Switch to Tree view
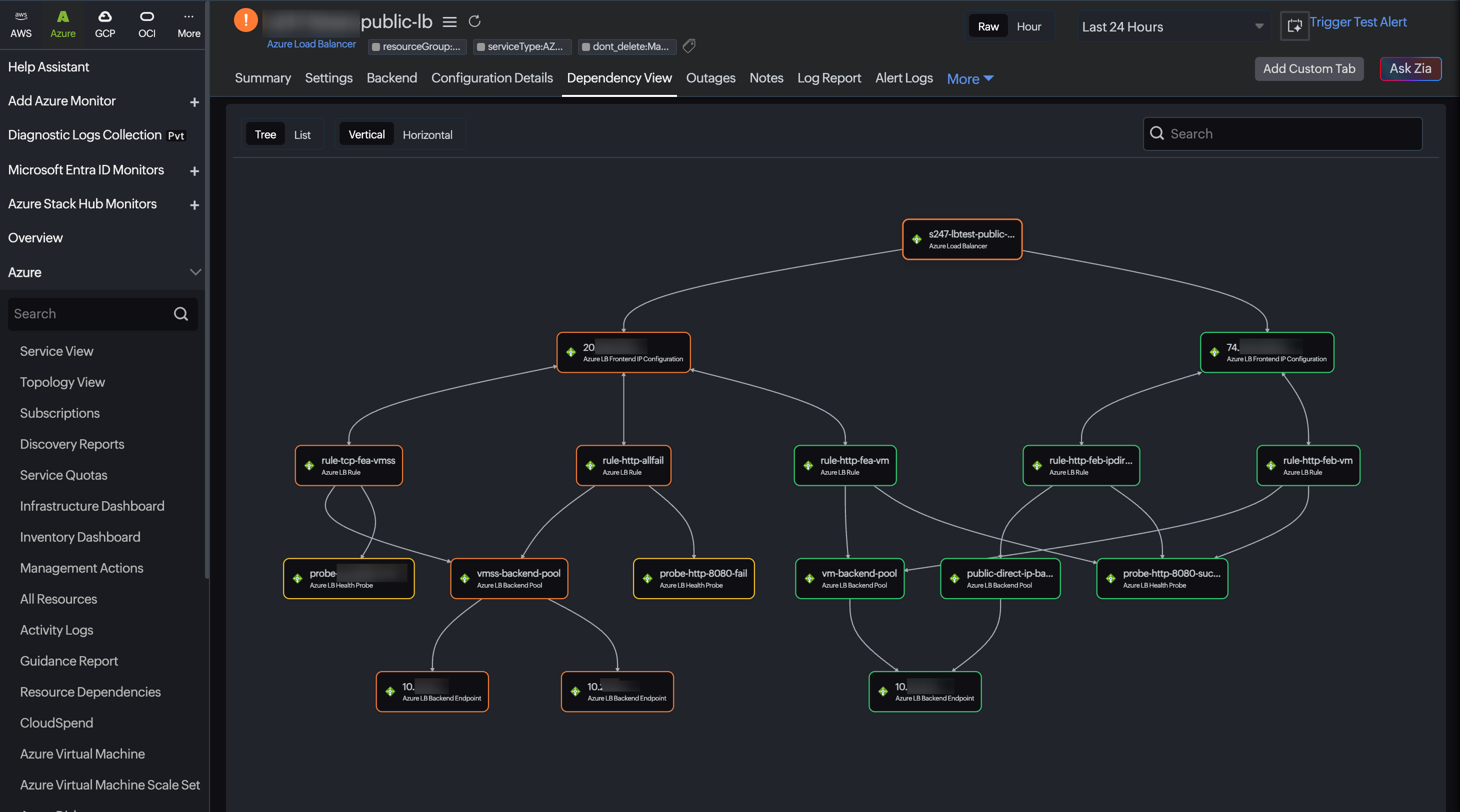This screenshot has width=1460, height=812. click(x=265, y=134)
